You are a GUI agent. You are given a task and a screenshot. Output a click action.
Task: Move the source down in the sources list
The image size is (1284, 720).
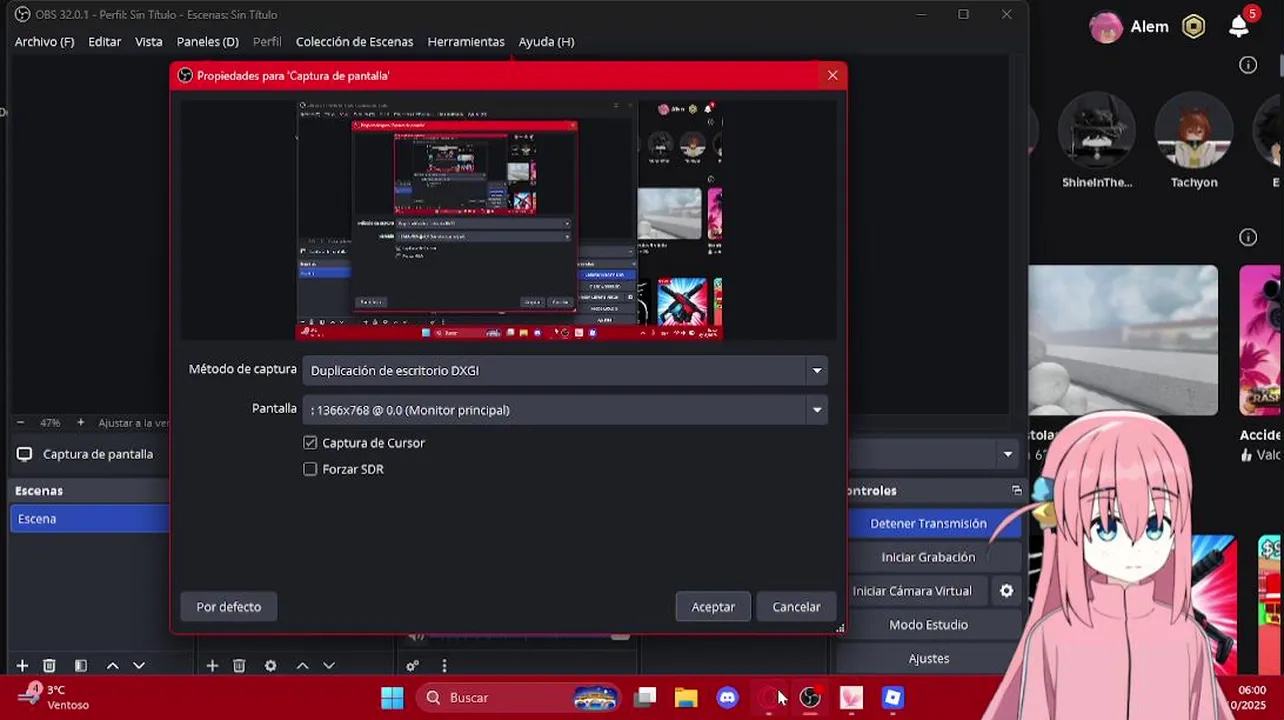coord(329,666)
